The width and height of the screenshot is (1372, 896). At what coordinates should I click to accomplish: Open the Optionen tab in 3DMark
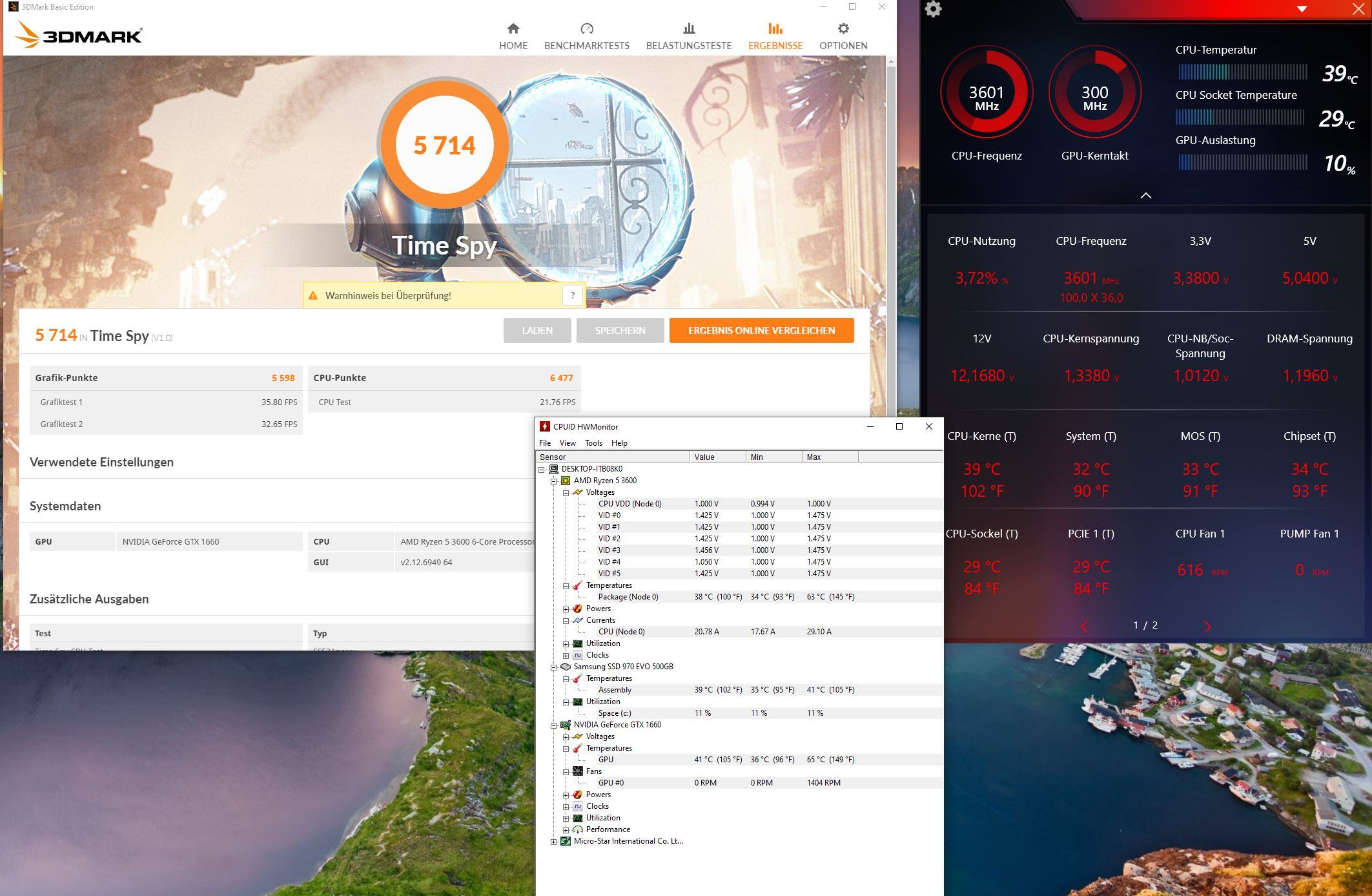843,36
